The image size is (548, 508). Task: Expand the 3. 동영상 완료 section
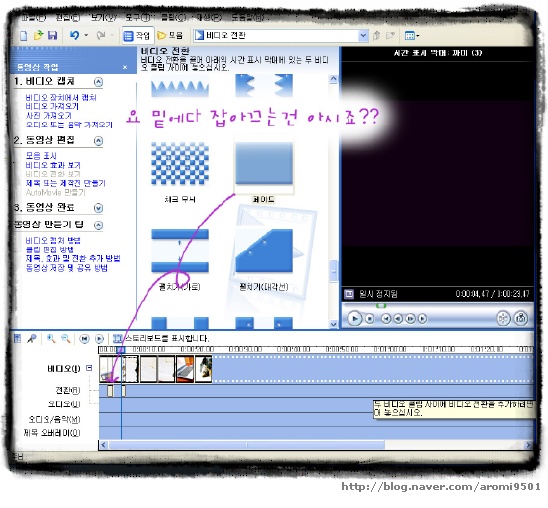point(99,208)
